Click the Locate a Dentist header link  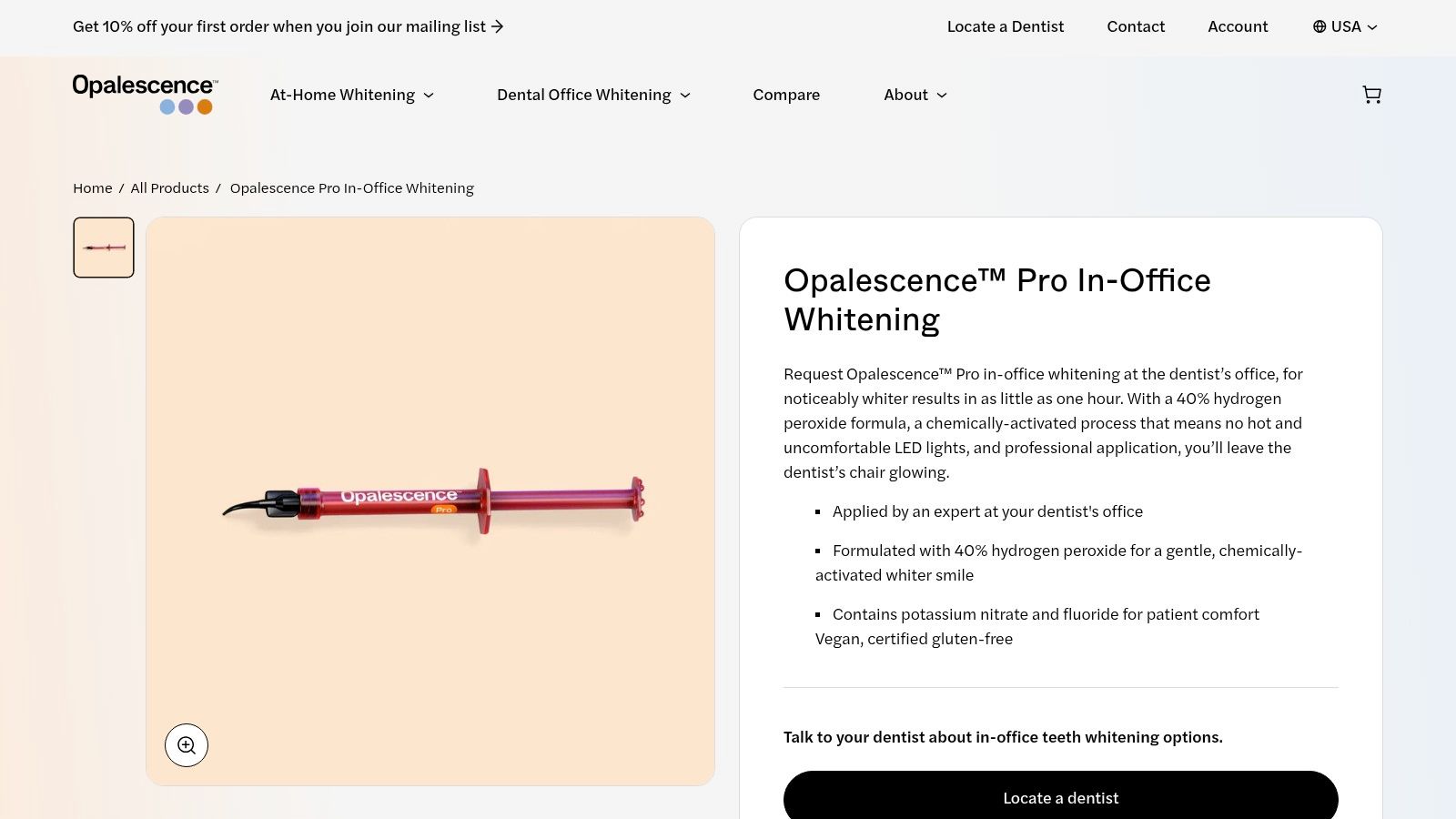(x=1005, y=26)
